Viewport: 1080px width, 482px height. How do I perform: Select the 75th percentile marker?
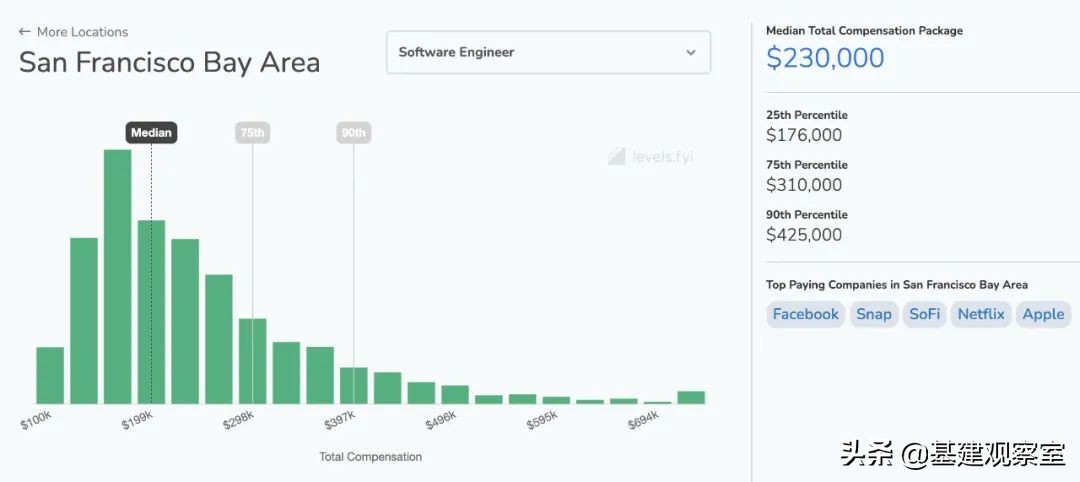(252, 133)
